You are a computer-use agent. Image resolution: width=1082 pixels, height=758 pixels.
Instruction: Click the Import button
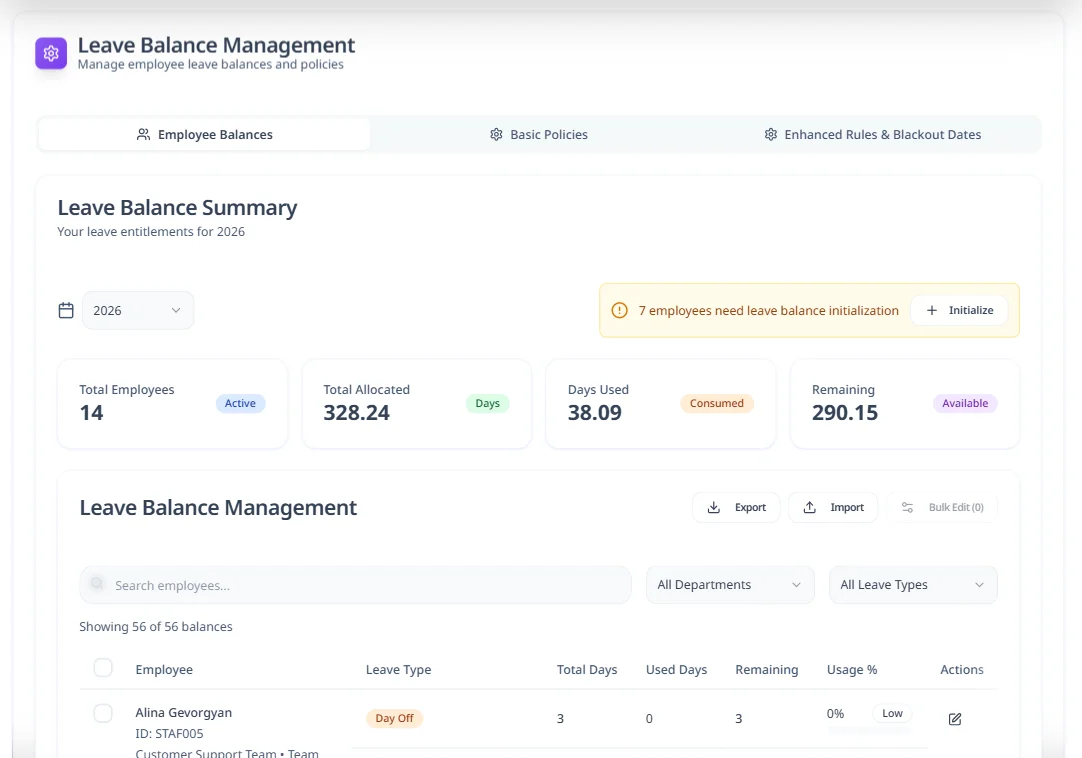coord(833,507)
